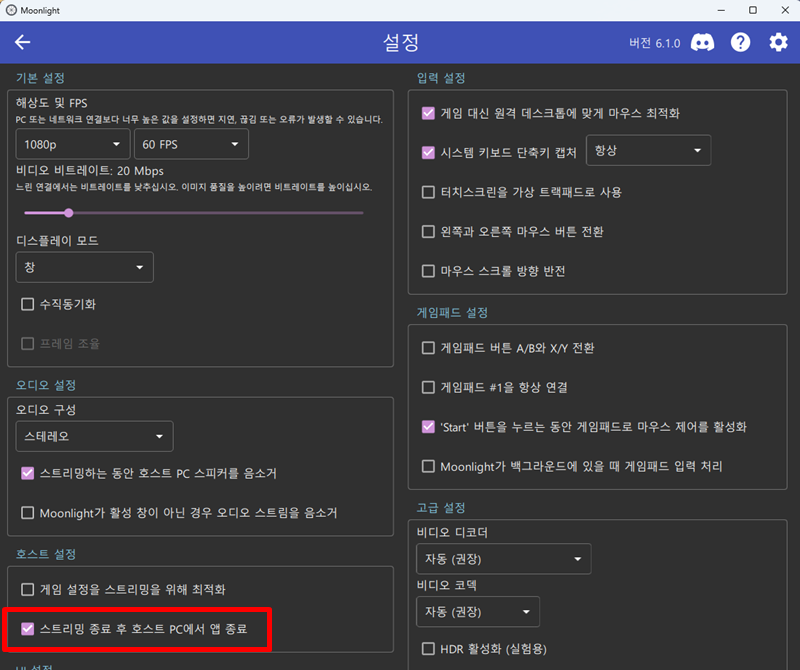
Task: Enable 터치스크린을 가상 트랙패드로 사용
Action: [428, 192]
